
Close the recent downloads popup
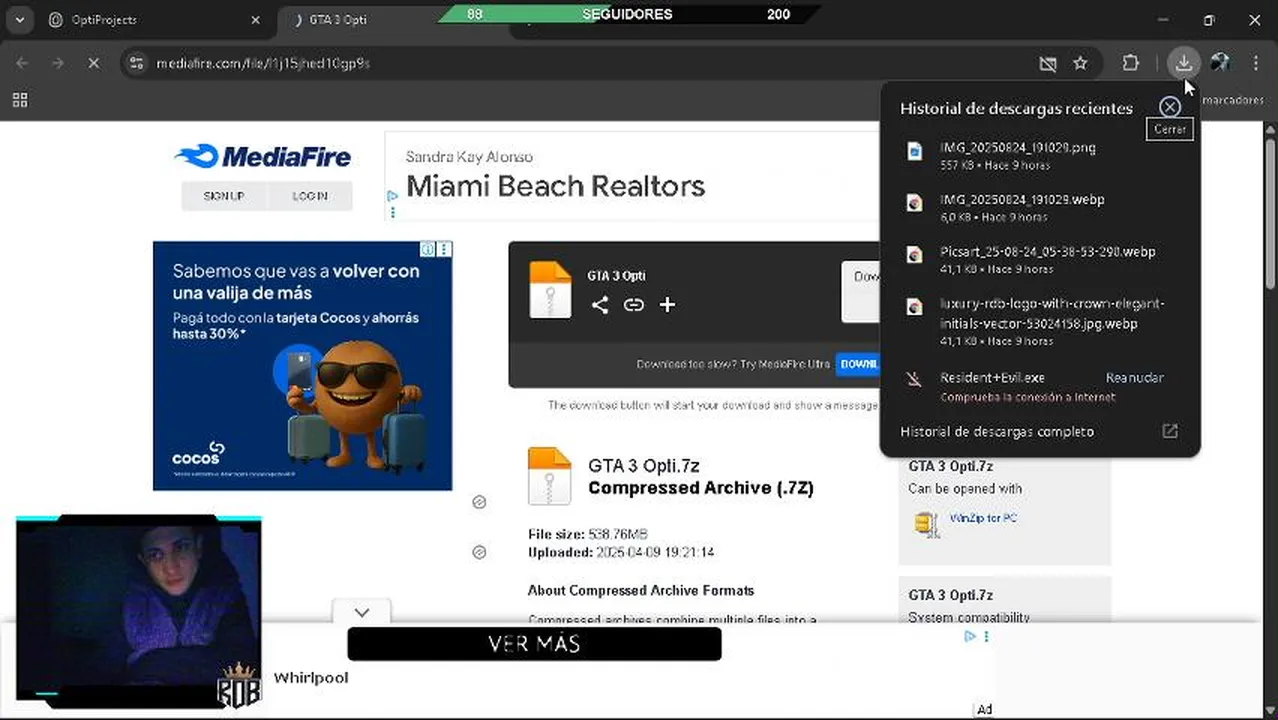point(1169,107)
